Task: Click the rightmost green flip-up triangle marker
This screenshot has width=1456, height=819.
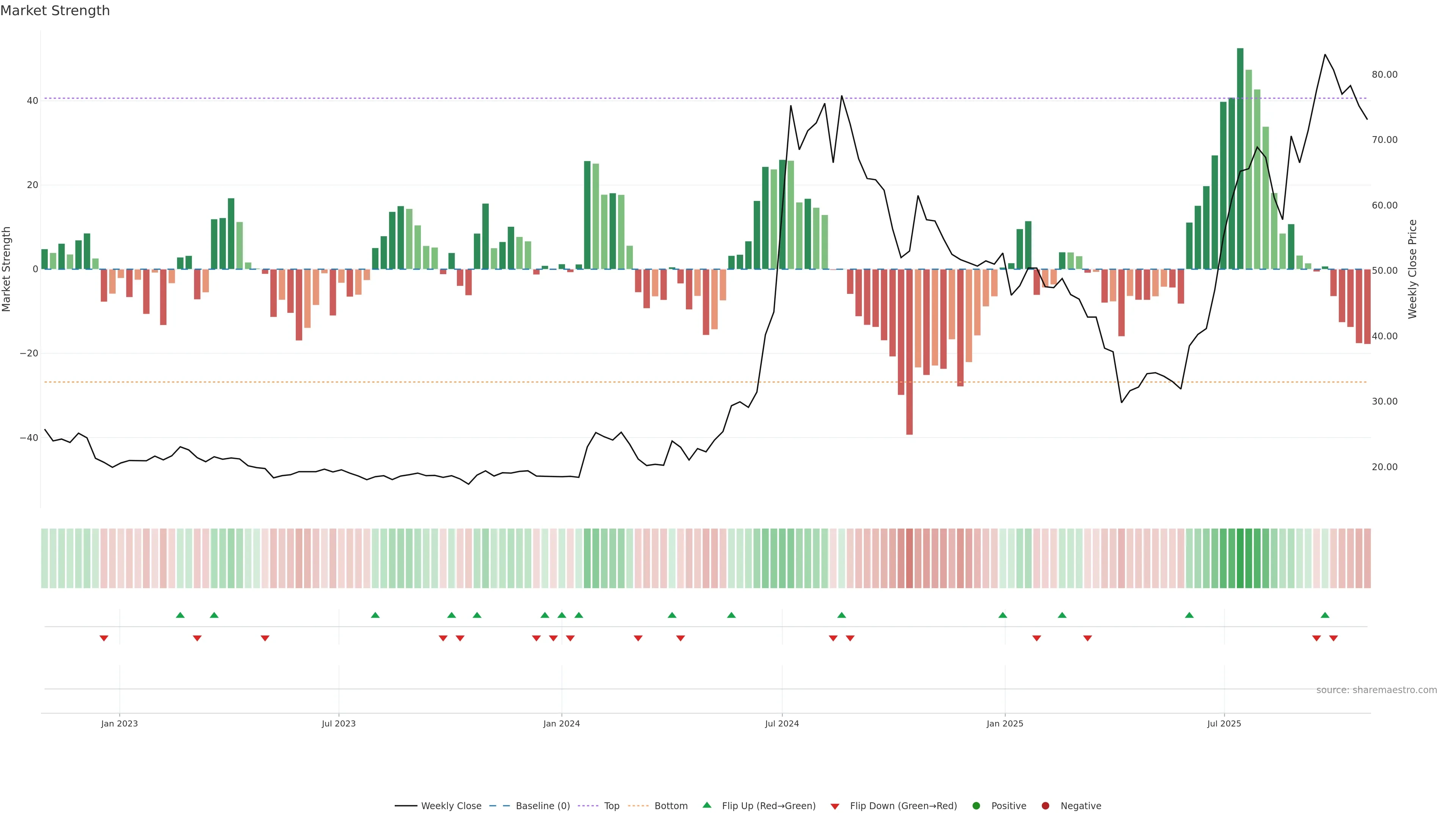Action: pyautogui.click(x=1325, y=615)
